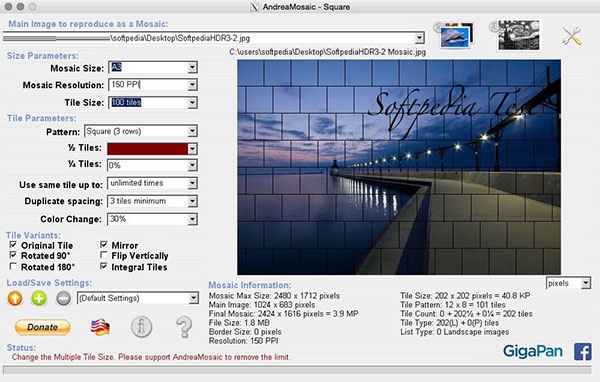The image size is (600, 382).
Task: Open the GigaPan link
Action: coord(533,351)
